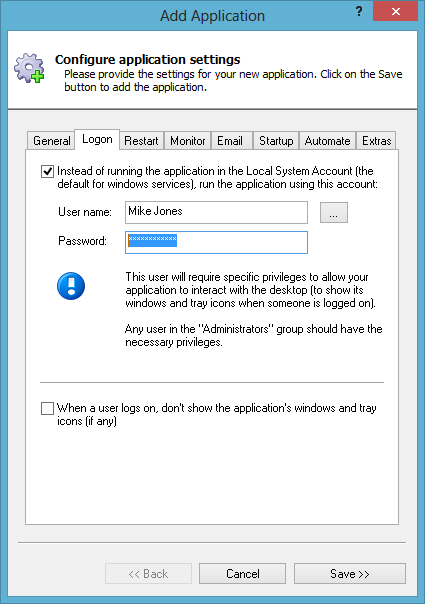The image size is (425, 604).
Task: Open the Email tab
Action: 230,141
